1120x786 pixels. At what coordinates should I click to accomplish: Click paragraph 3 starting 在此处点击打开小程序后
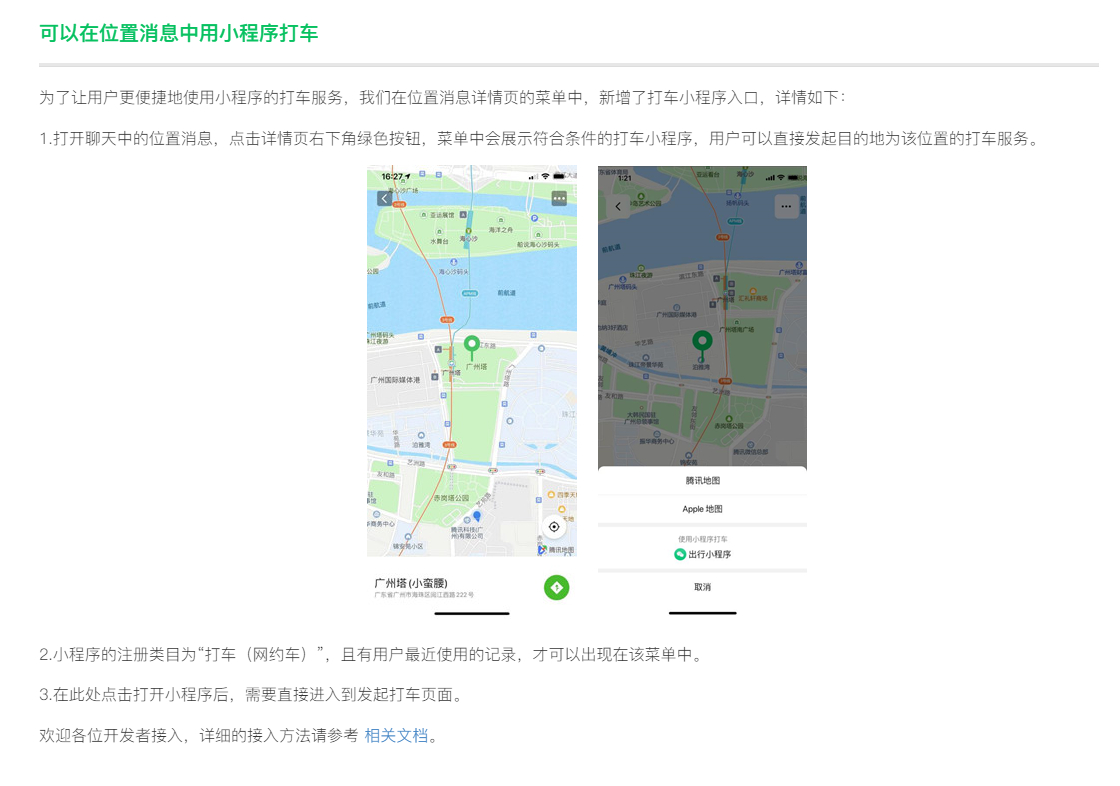251,695
